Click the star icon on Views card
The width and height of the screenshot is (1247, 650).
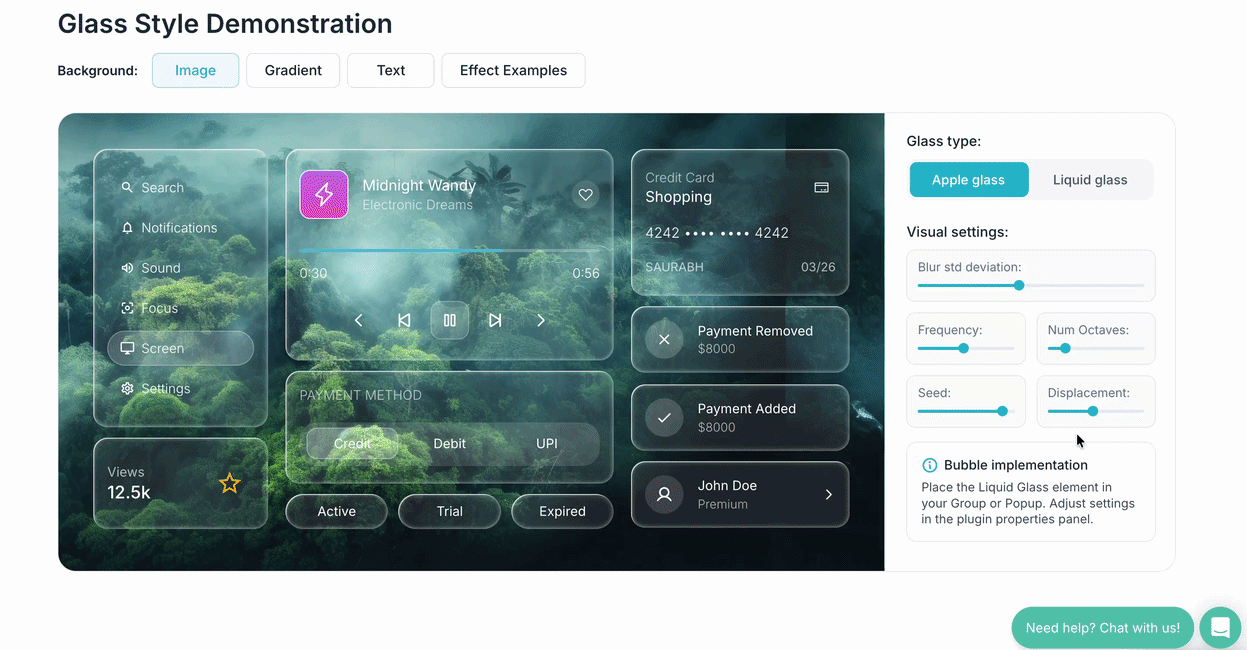[230, 484]
